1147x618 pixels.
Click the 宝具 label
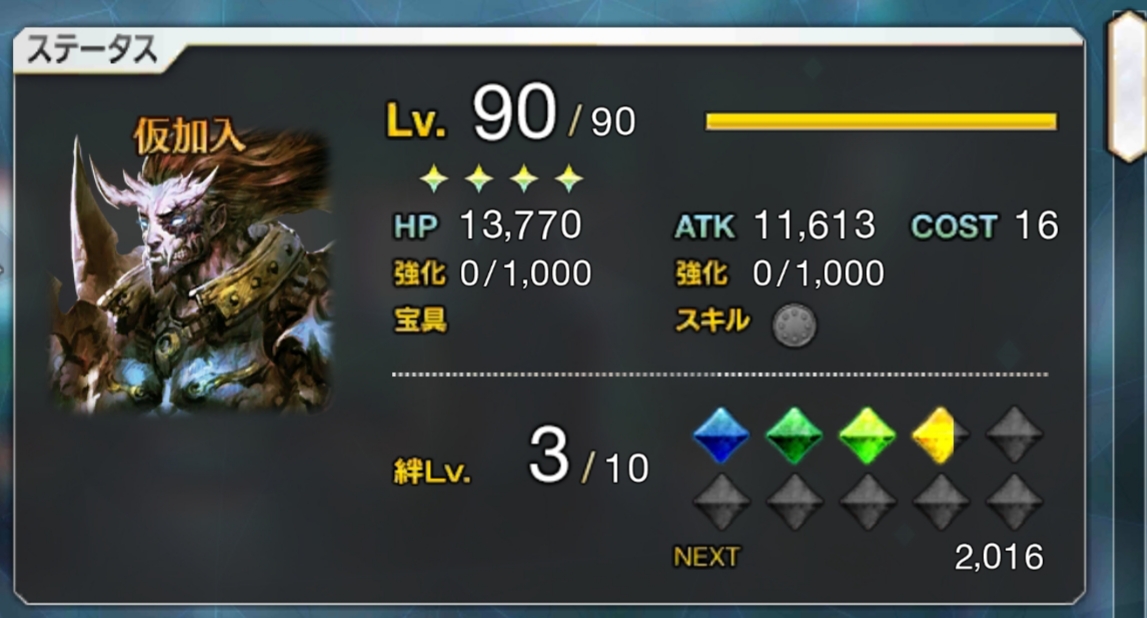(x=420, y=320)
